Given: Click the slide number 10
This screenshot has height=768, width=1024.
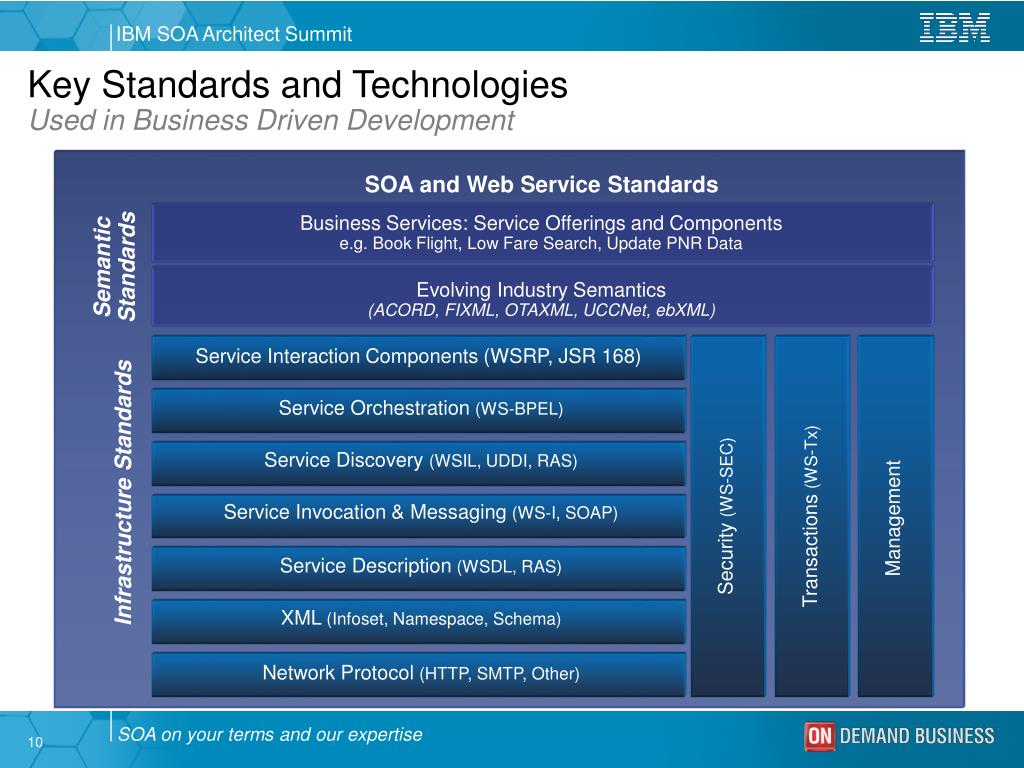Looking at the screenshot, I should click(x=35, y=743).
